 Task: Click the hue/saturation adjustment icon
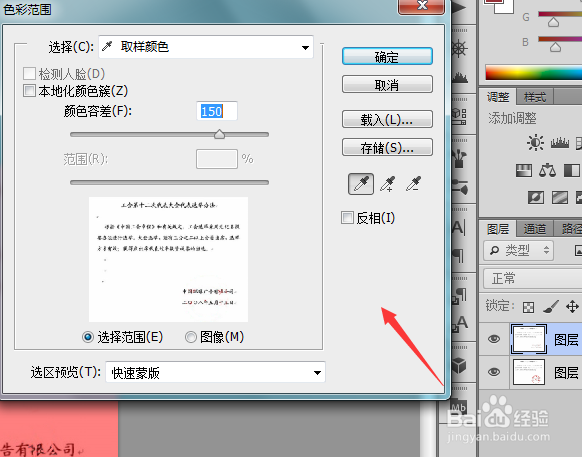pos(524,170)
